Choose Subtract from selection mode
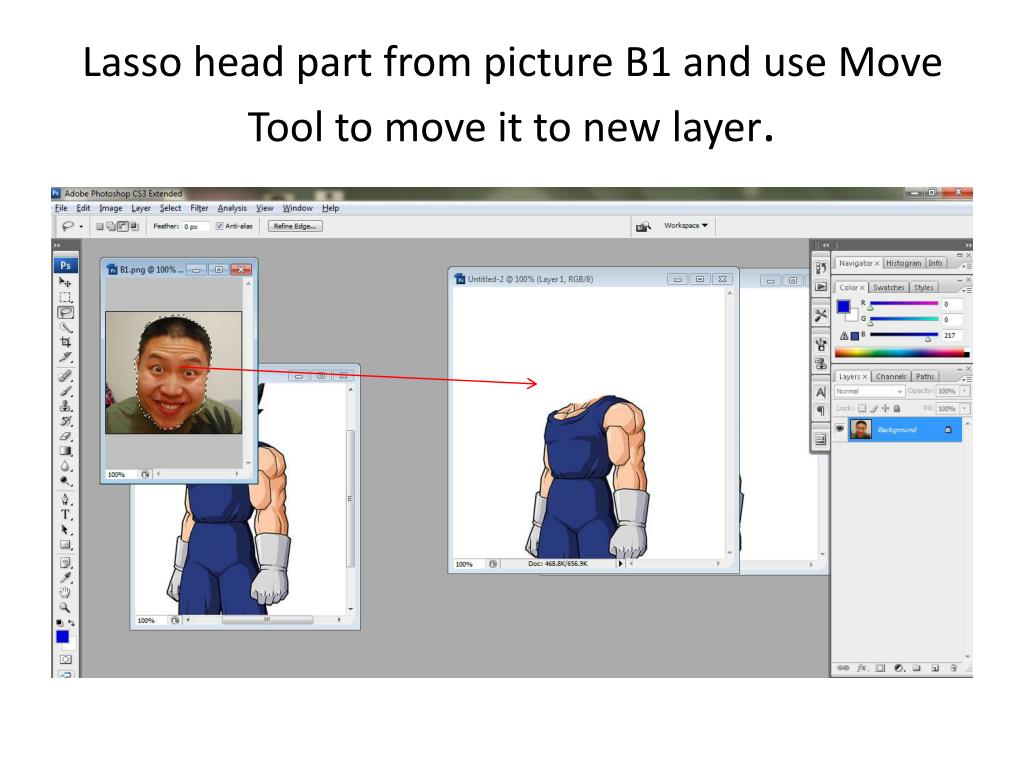The image size is (1024, 768). [x=123, y=227]
